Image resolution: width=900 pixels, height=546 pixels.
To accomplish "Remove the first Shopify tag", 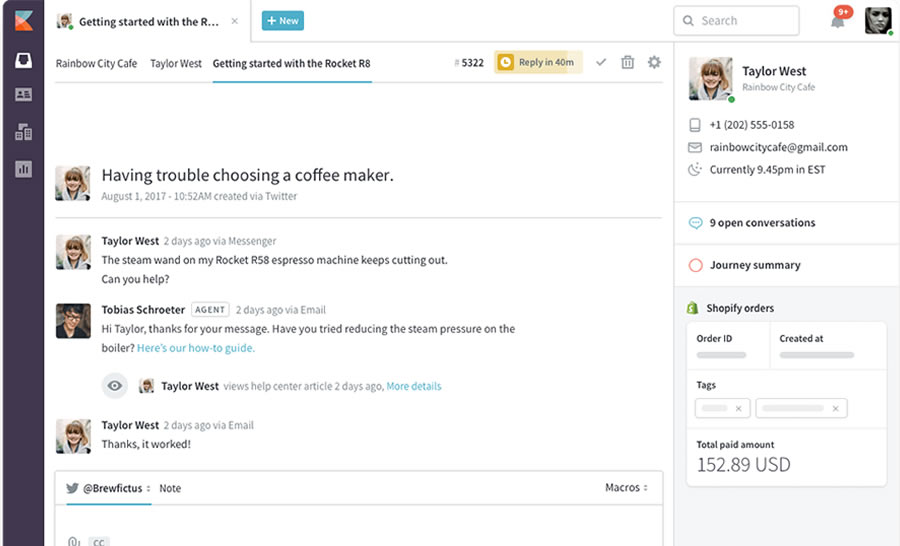I will 738,408.
